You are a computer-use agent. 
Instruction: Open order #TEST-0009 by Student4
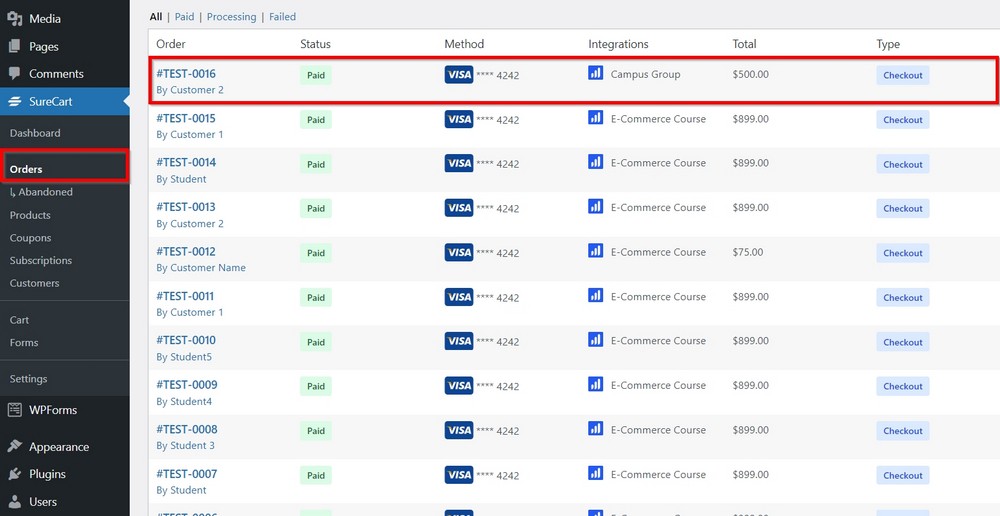pos(186,385)
